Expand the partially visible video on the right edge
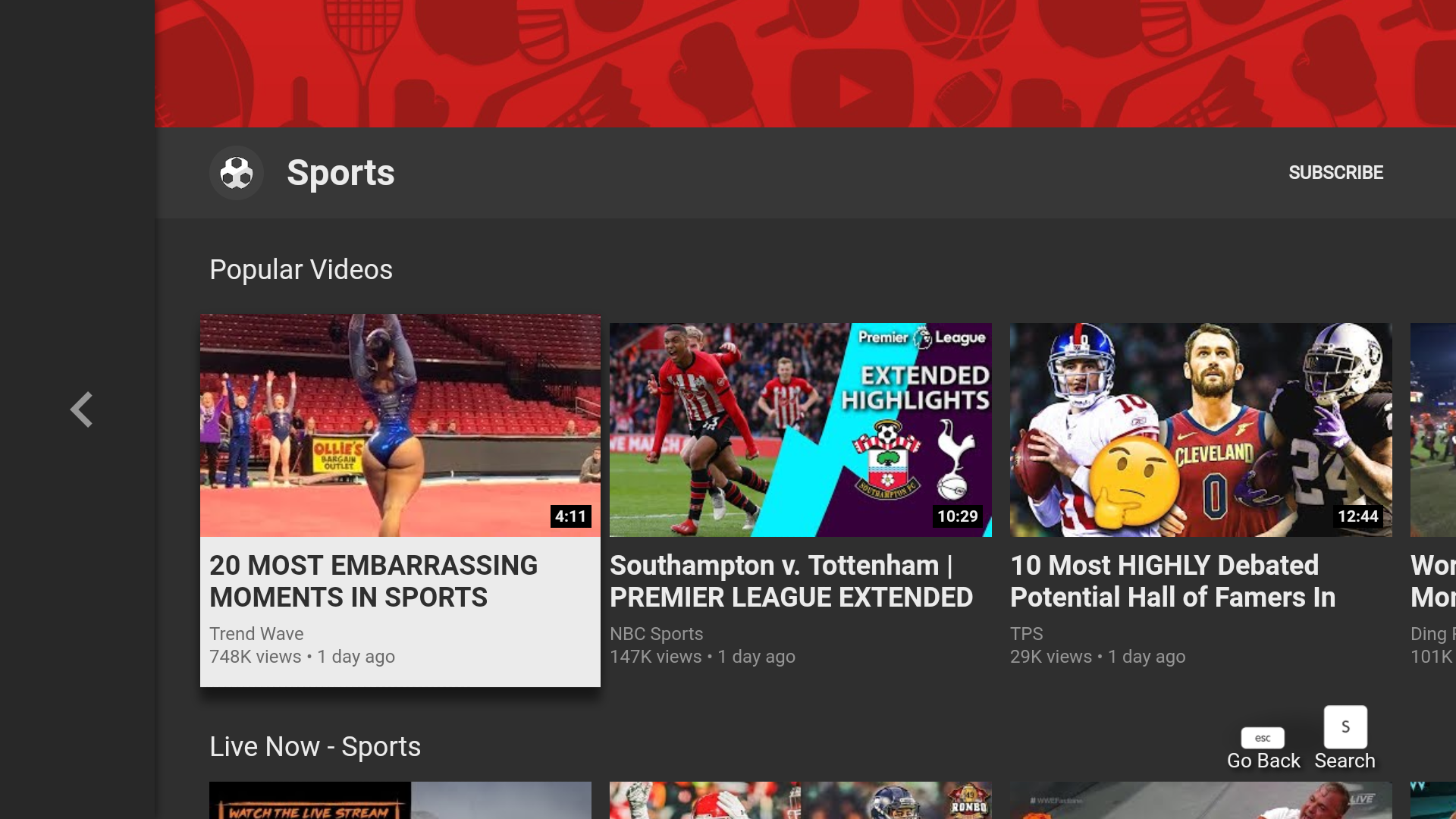The width and height of the screenshot is (1456, 819). point(1432,429)
